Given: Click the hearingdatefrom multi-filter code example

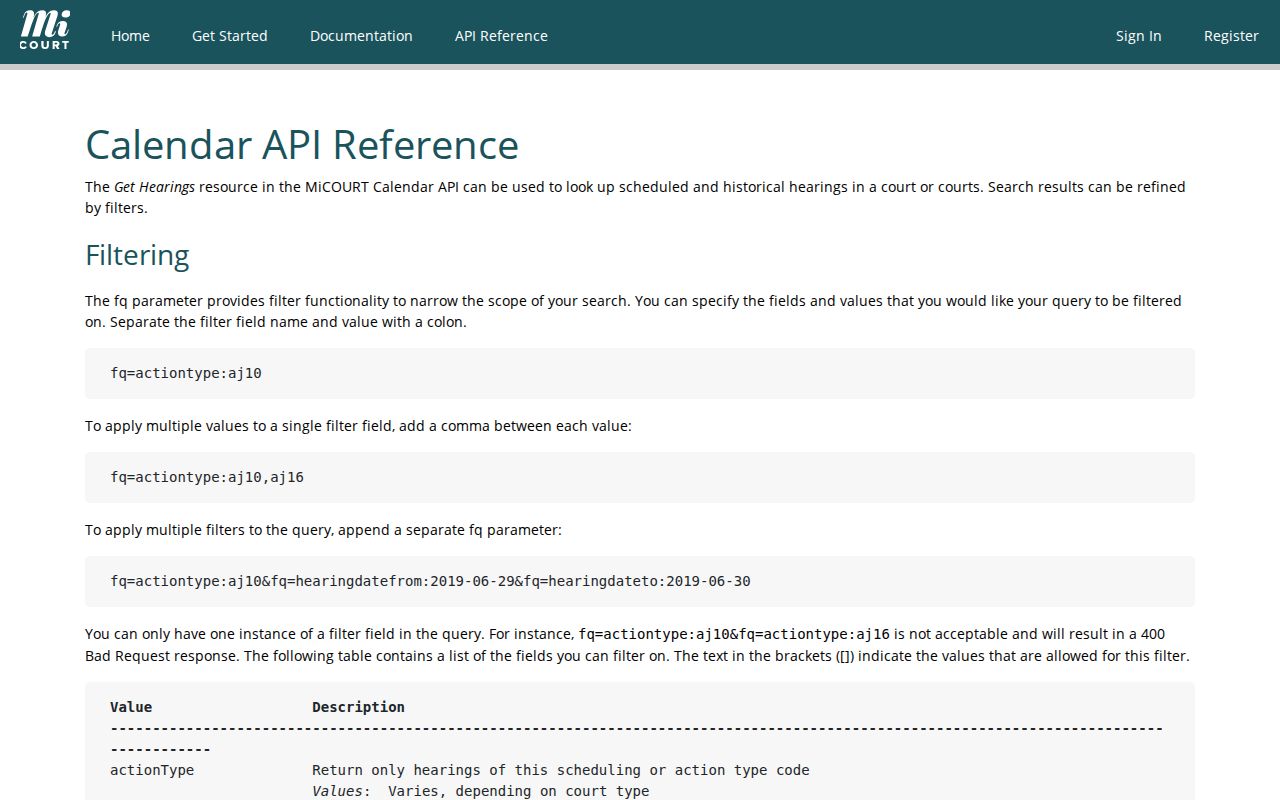Looking at the screenshot, I should tap(640, 581).
